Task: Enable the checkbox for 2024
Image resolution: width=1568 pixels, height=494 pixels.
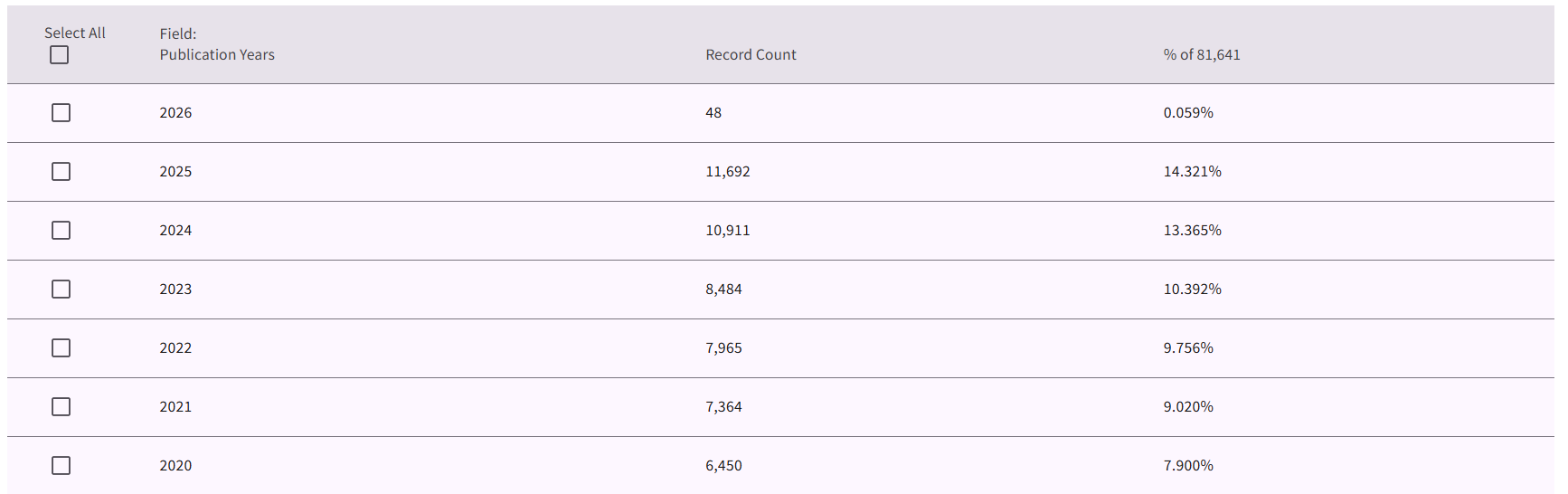Action: click(61, 231)
